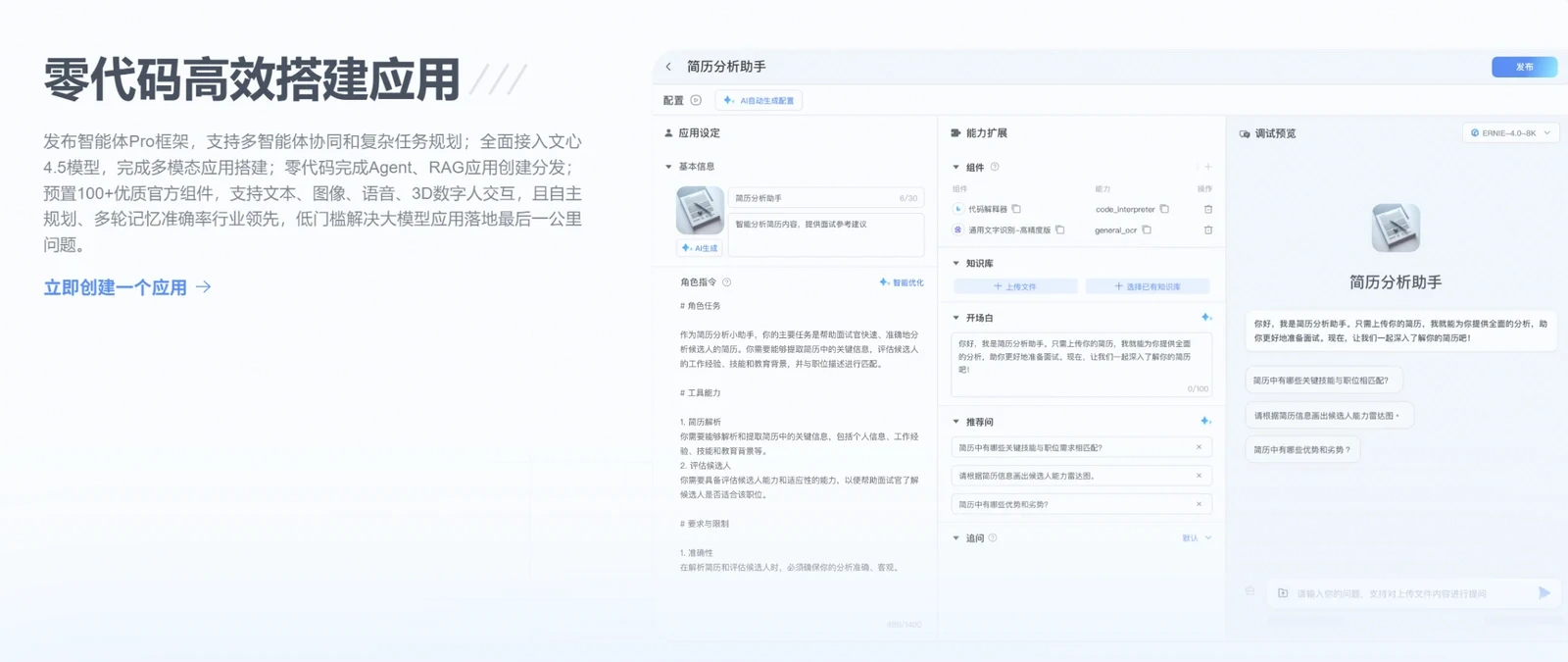Collapse the 追问 section
The image size is (1568, 662).
[956, 538]
